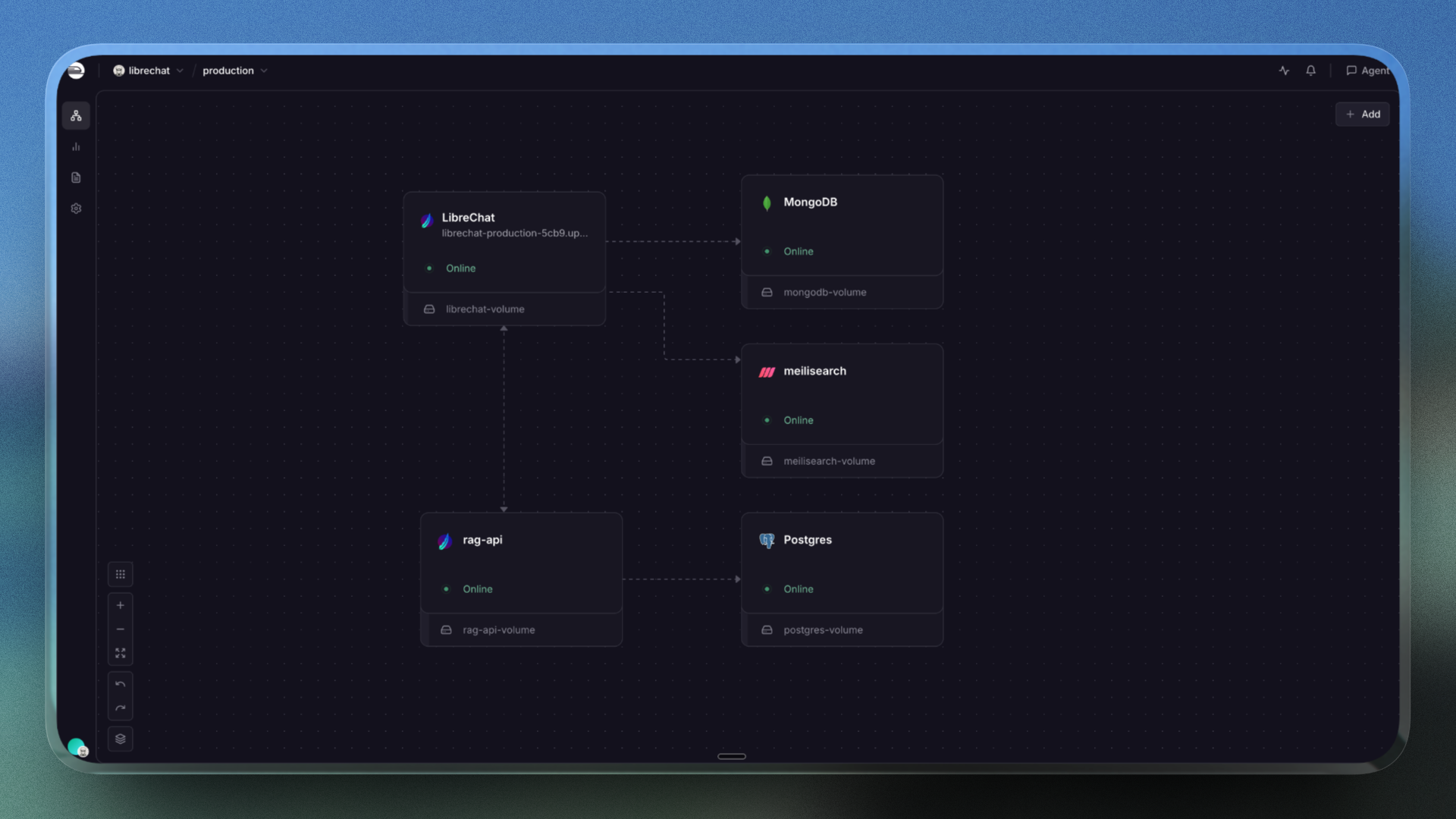Screen dimensions: 1456x819
Task: Click the rag-api feather icon
Action: tap(444, 541)
